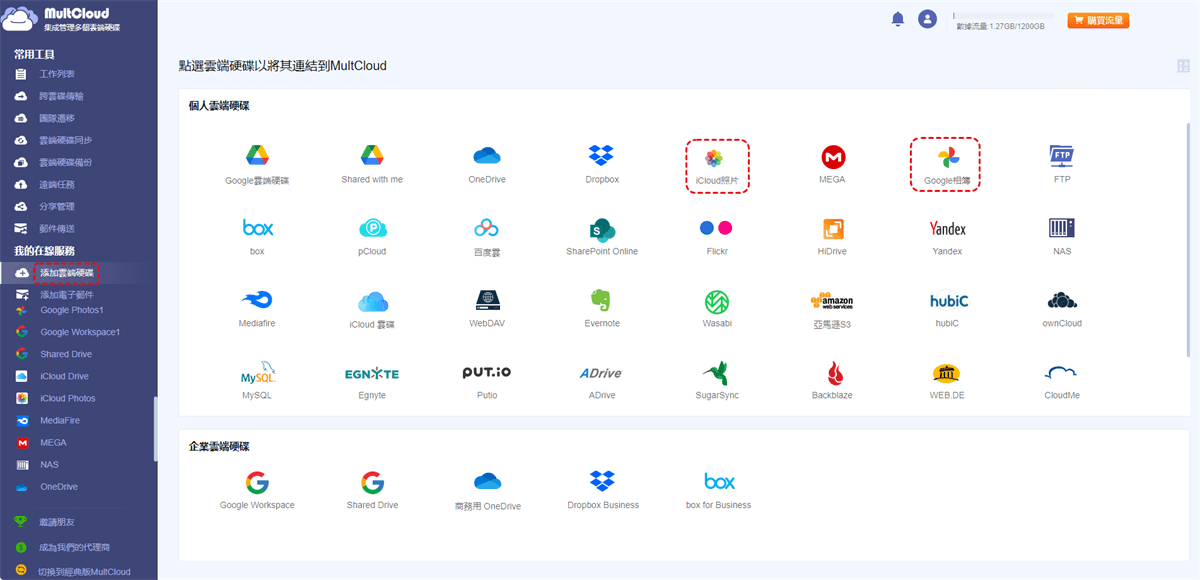
Task: Choose Putio service
Action: click(x=487, y=372)
